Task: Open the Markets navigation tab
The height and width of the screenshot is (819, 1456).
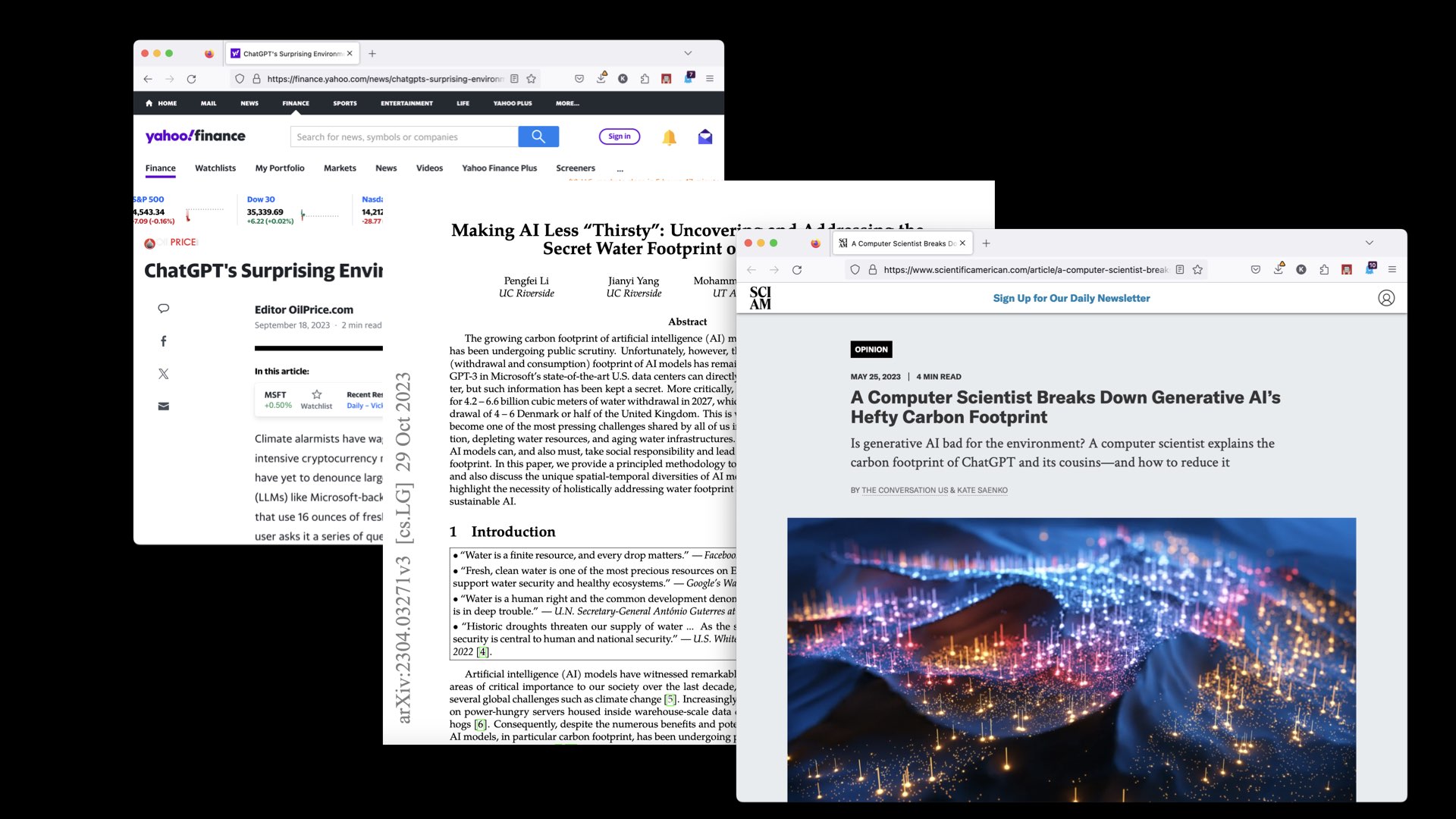Action: coord(340,168)
